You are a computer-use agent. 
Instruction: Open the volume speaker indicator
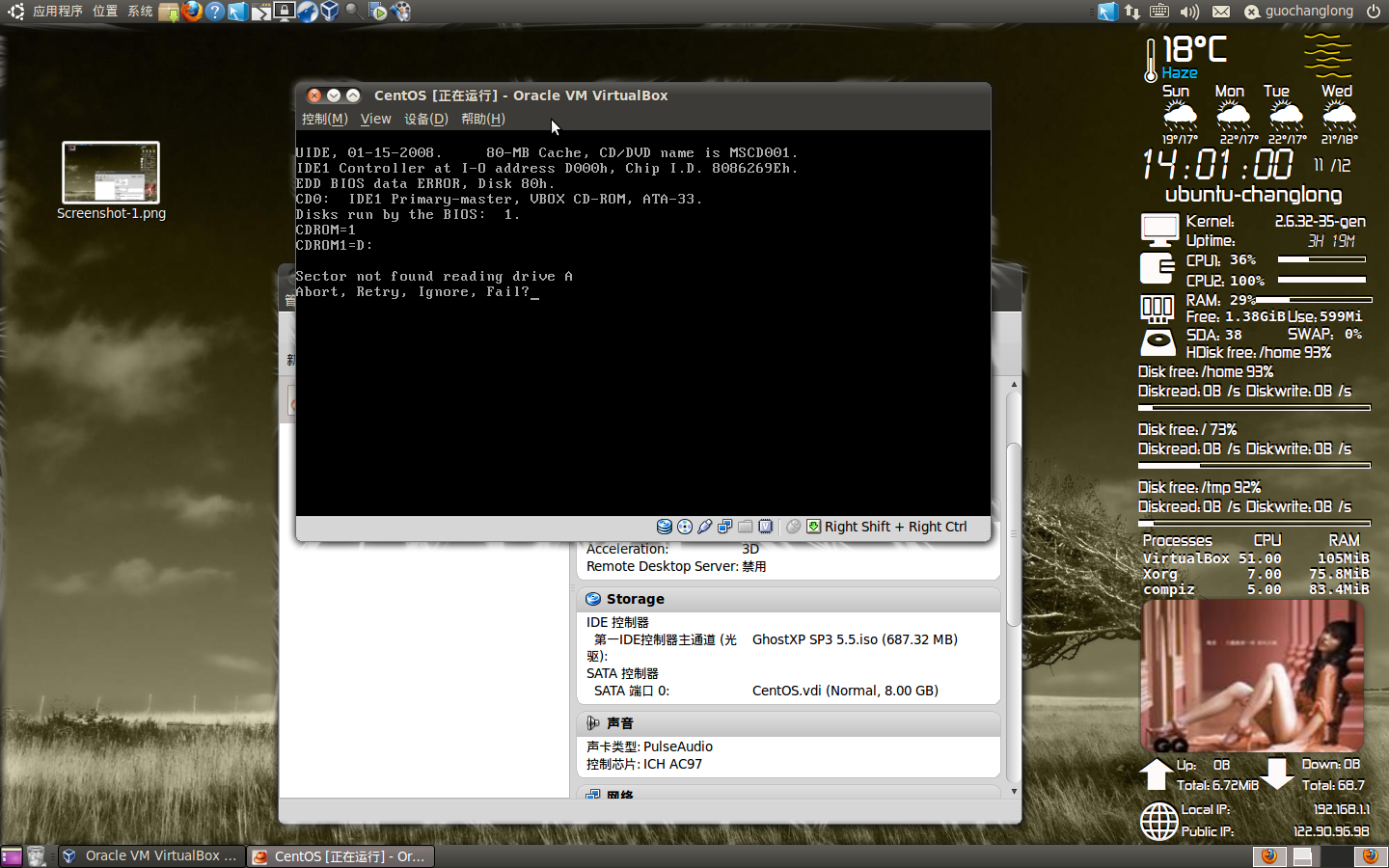click(x=1189, y=12)
